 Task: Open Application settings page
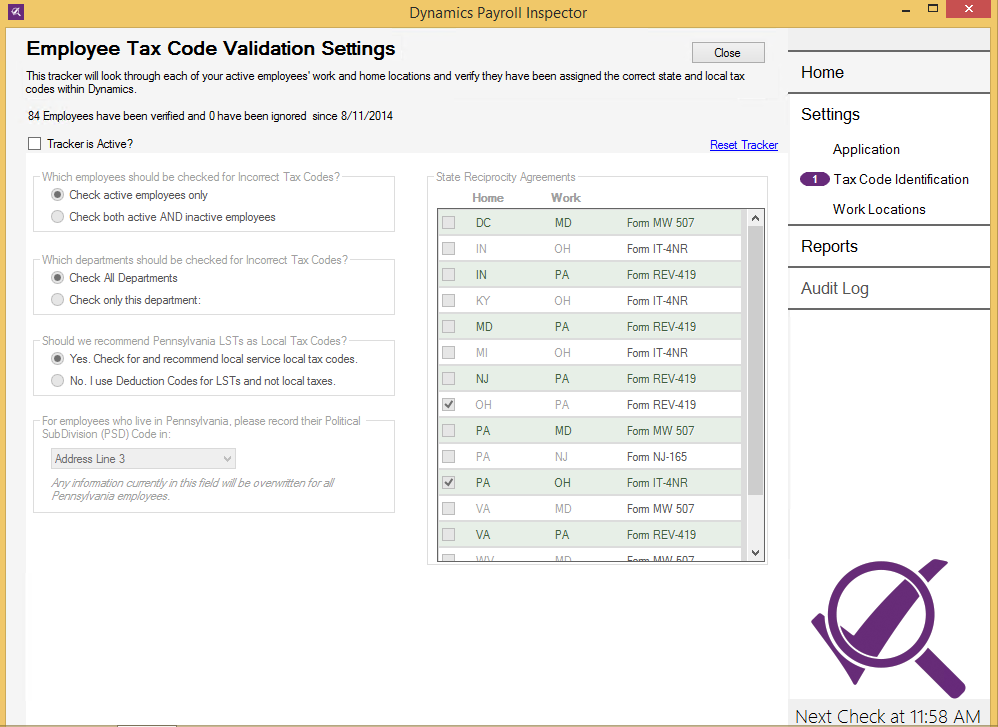click(x=866, y=150)
